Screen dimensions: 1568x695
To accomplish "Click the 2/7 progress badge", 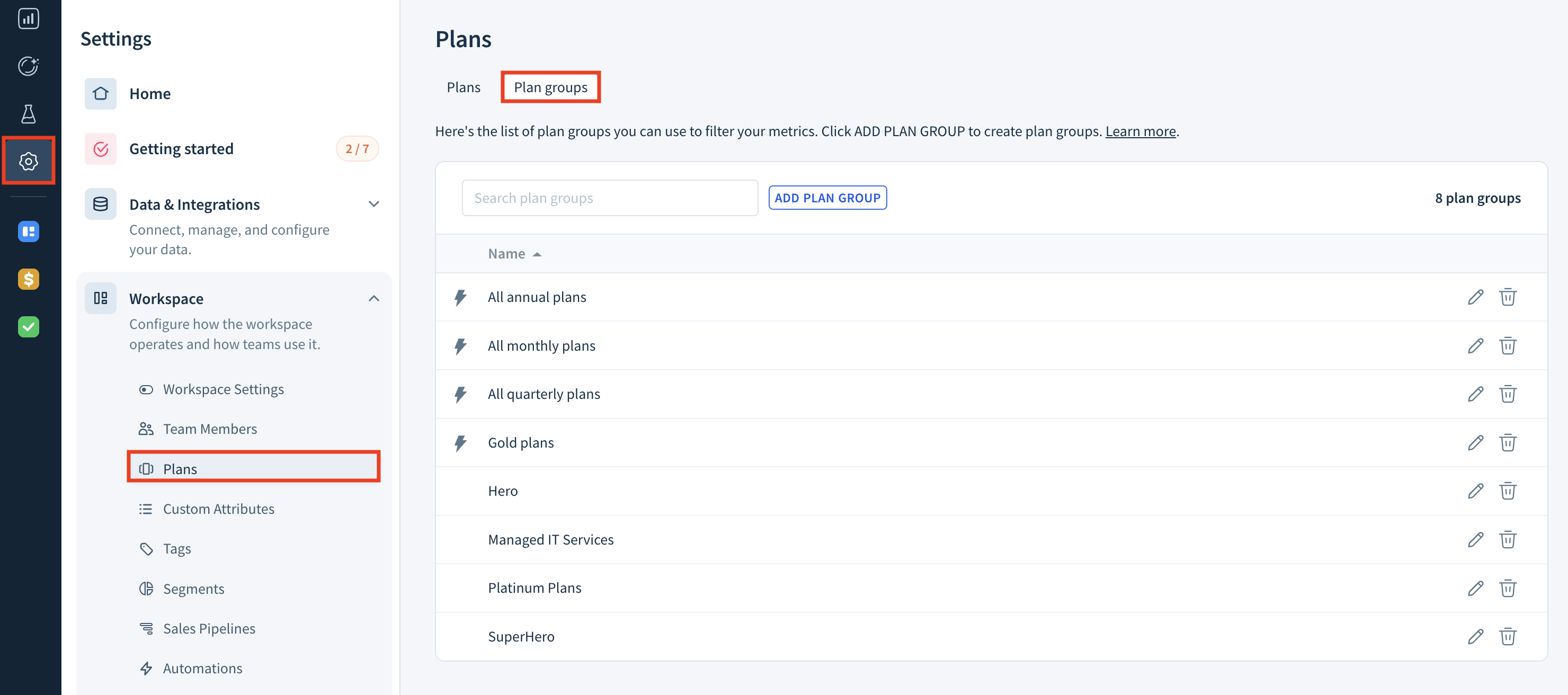I will click(357, 149).
